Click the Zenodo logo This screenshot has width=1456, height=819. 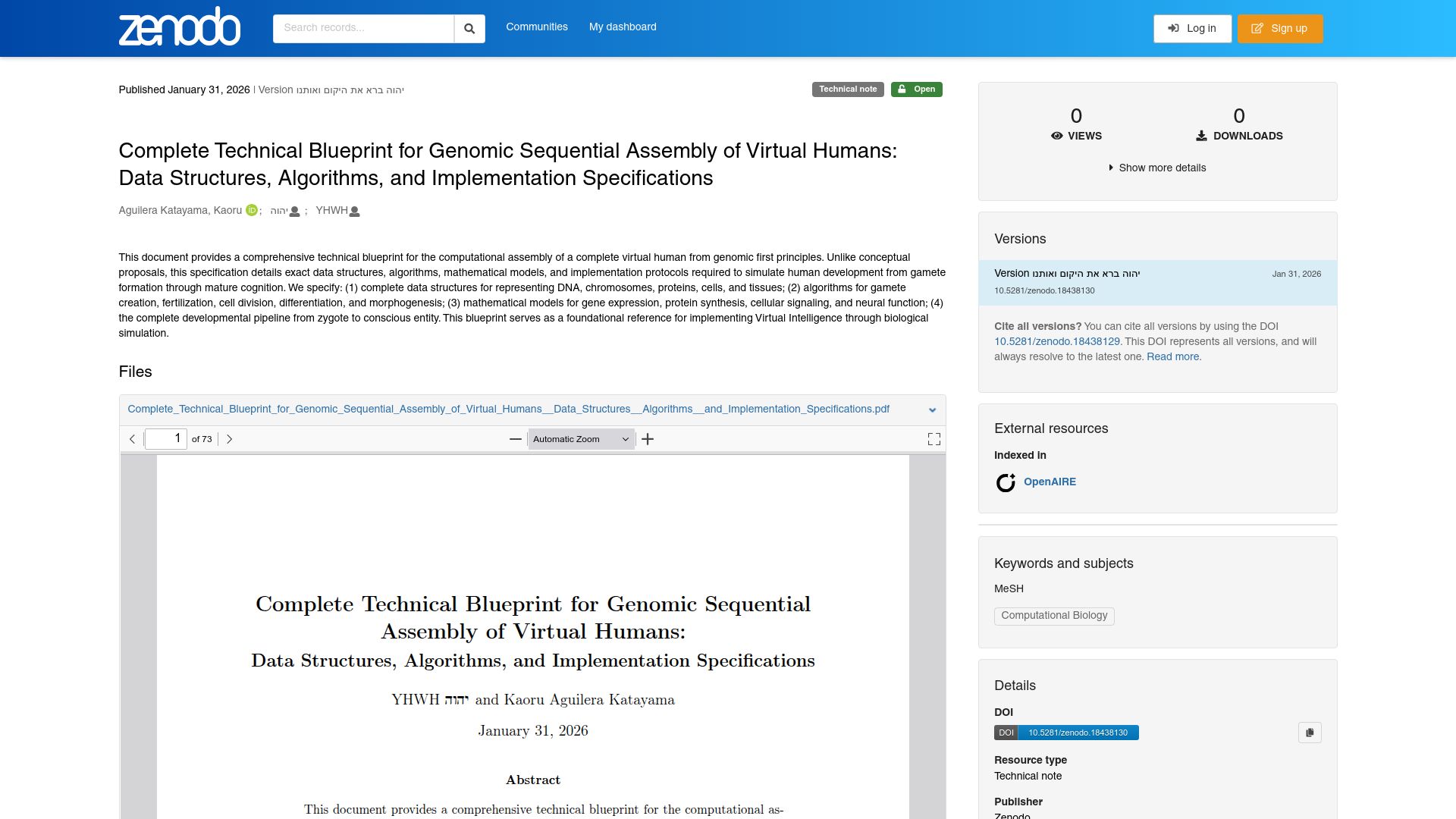[180, 27]
